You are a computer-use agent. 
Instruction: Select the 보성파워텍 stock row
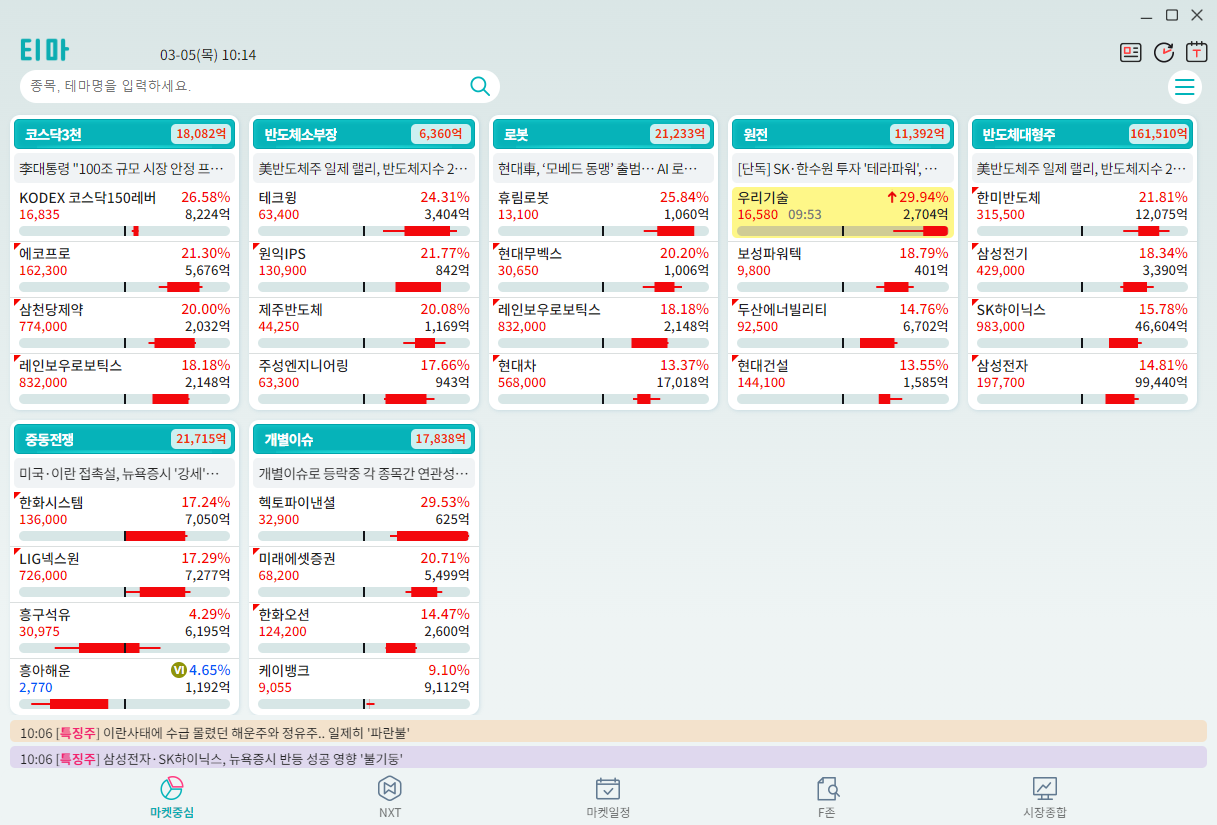[x=842, y=269]
